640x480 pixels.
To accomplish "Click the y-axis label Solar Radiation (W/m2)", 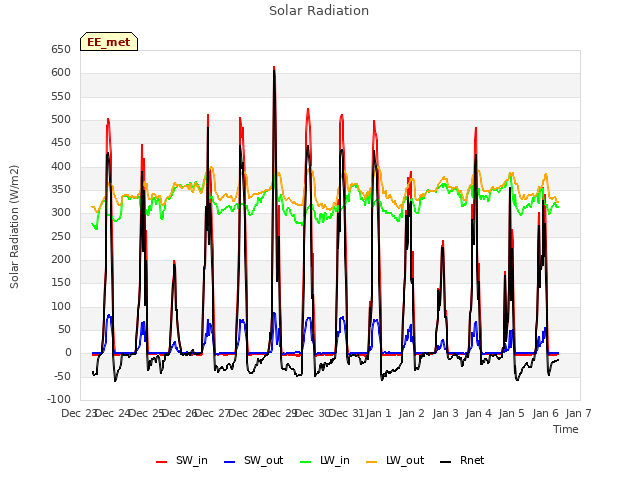I will point(14,227).
